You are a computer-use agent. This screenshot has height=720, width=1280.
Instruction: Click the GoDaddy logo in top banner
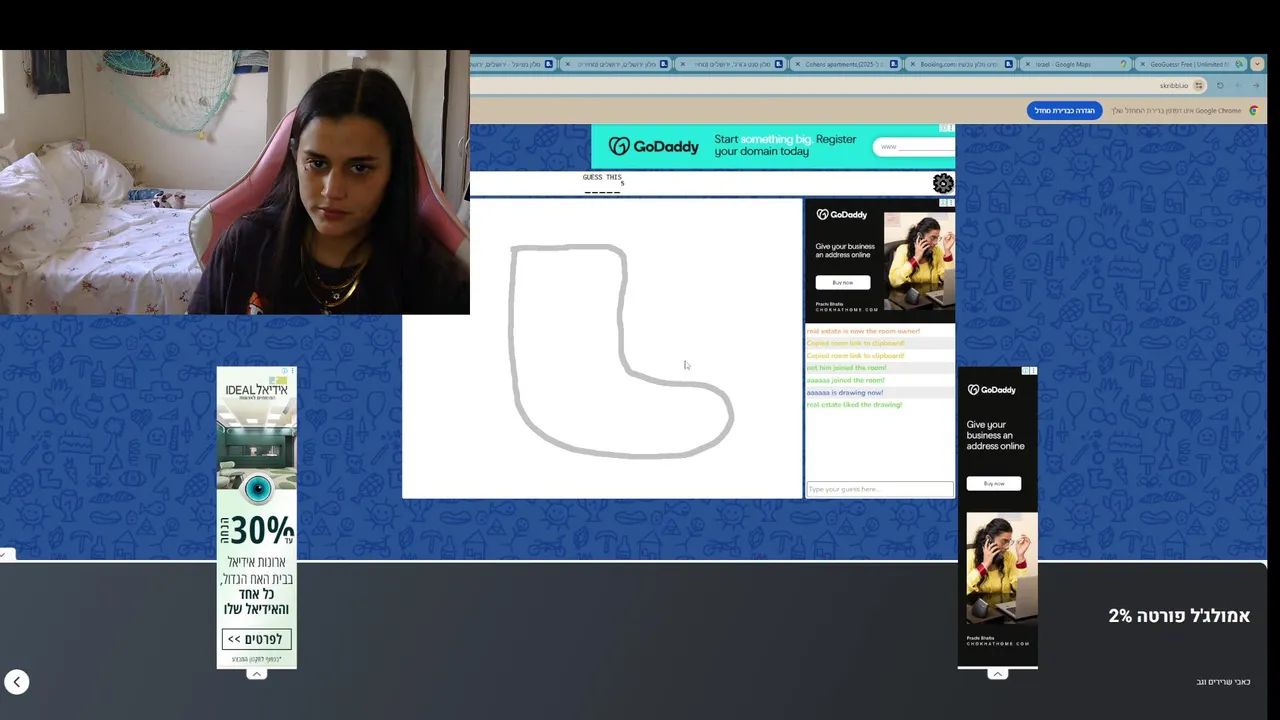pyautogui.click(x=654, y=147)
